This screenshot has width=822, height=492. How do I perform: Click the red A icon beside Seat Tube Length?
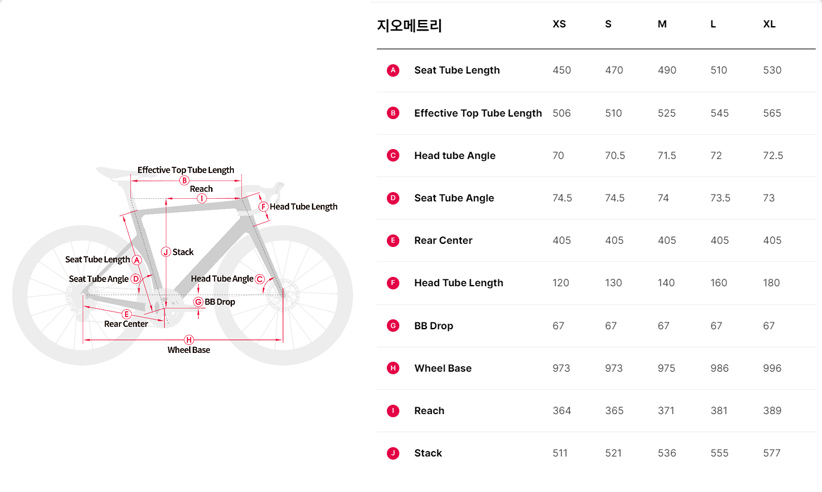click(x=393, y=70)
